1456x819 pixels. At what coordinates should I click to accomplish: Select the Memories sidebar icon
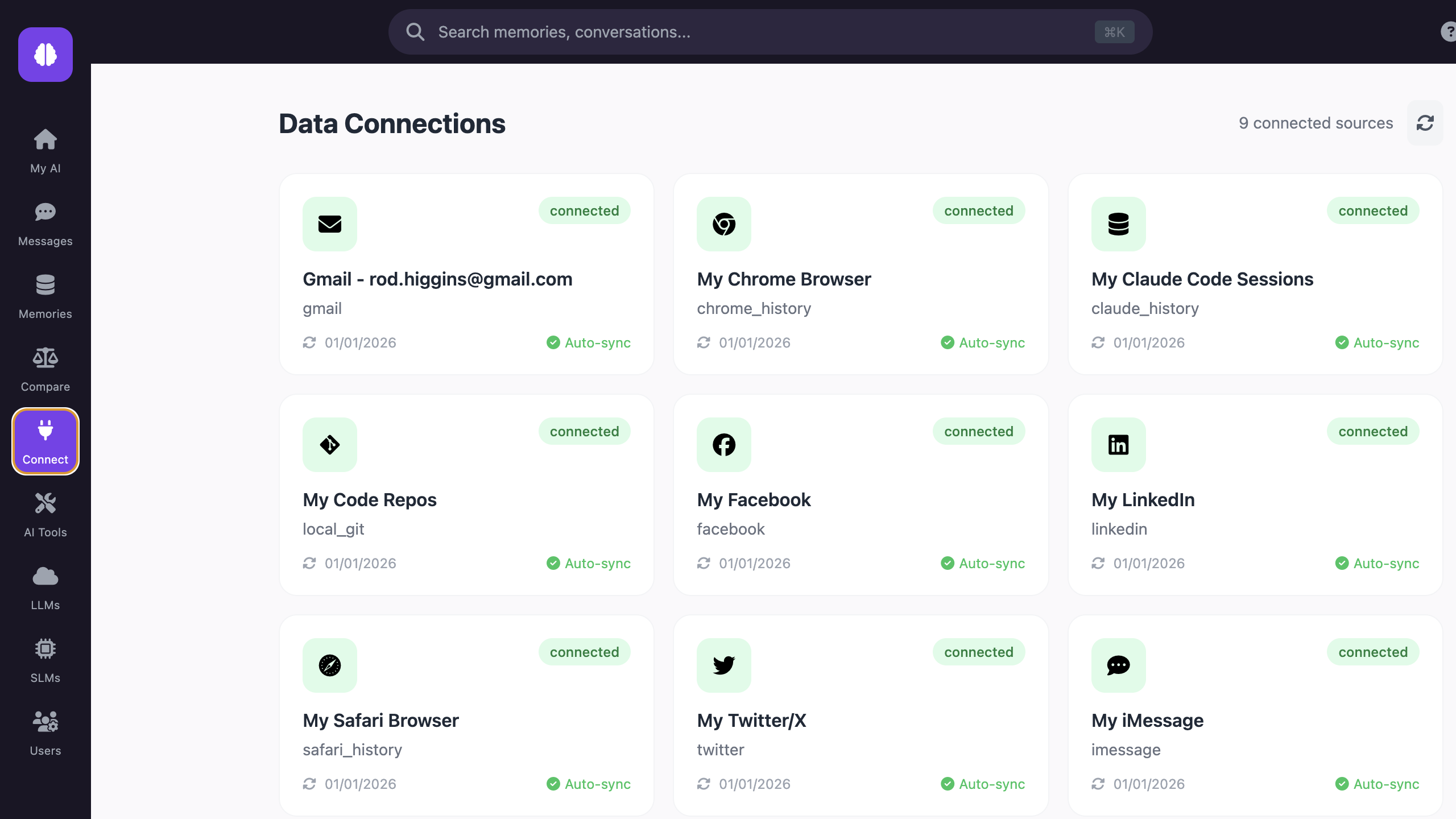coord(45,296)
